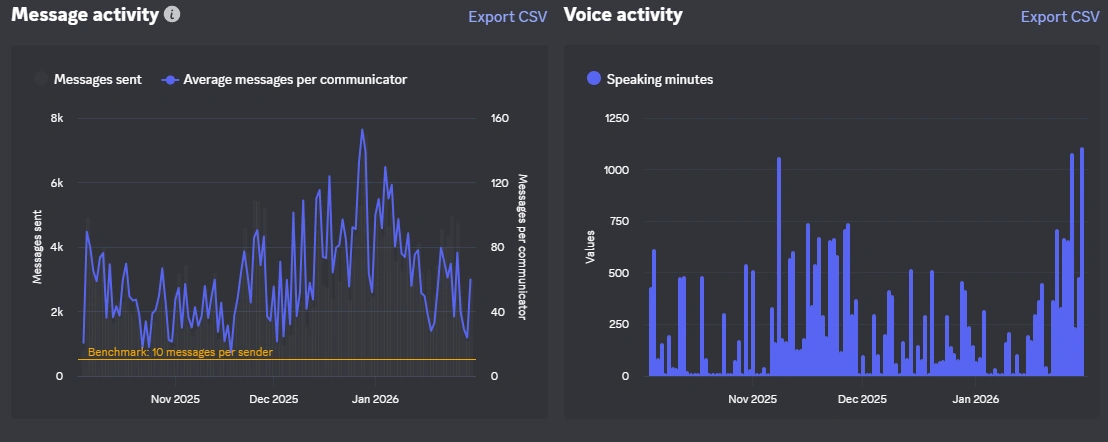Viewport: 1108px width, 442px height.
Task: Click the Message activity heading
Action: point(85,14)
